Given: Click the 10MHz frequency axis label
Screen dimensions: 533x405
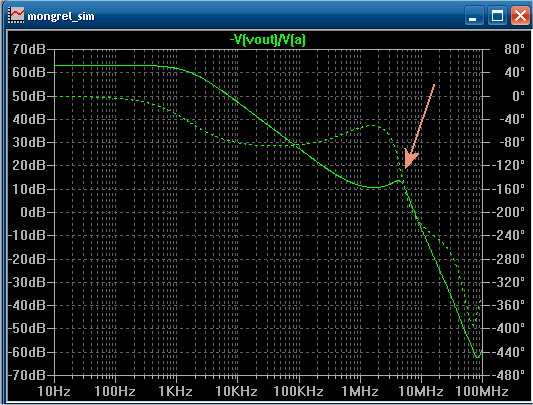Looking at the screenshot, I should pyautogui.click(x=421, y=391).
